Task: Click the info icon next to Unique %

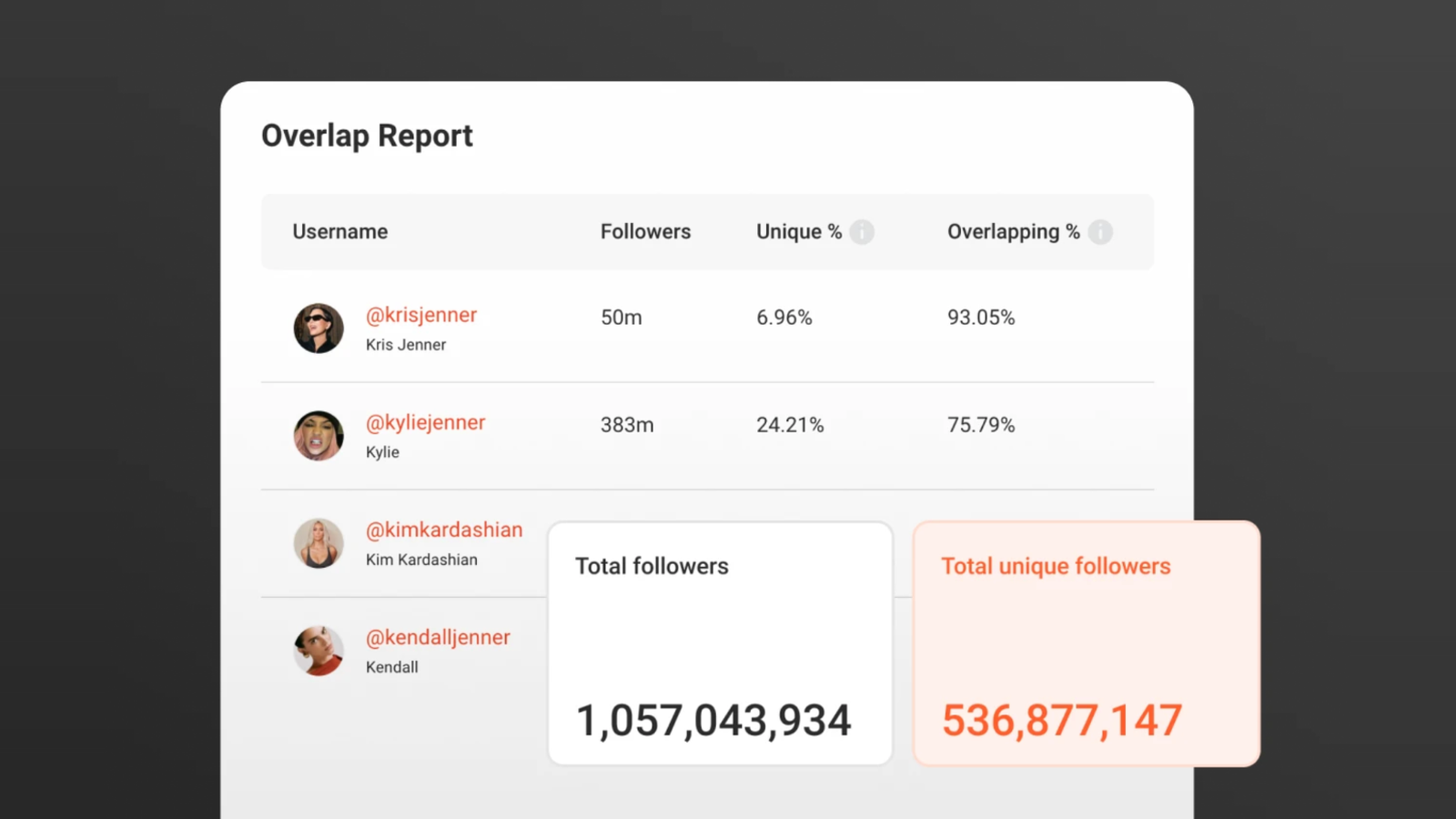Action: (862, 232)
